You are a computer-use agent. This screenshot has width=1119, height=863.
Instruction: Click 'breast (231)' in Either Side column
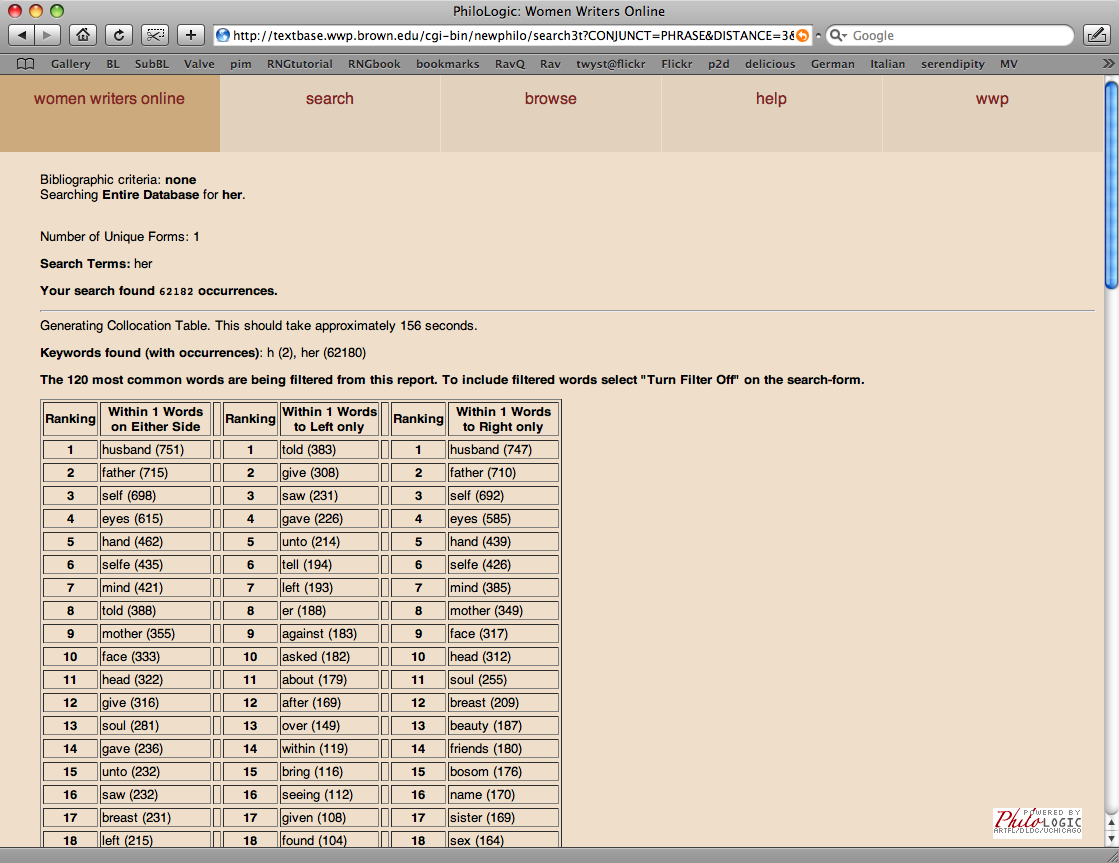click(155, 818)
